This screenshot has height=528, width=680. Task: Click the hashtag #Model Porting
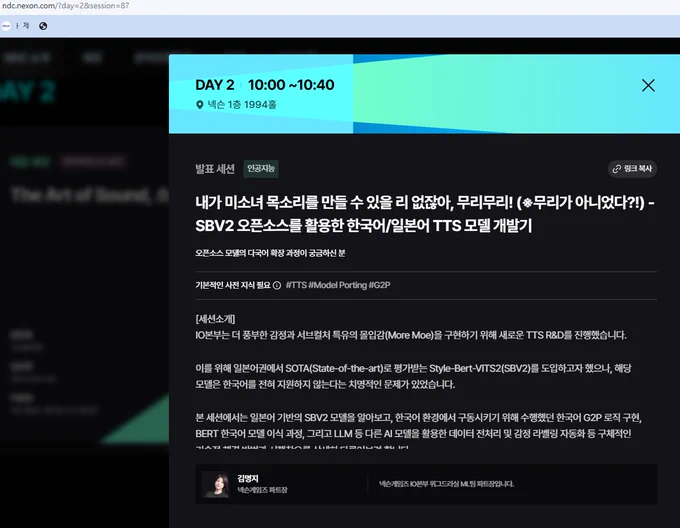click(337, 285)
